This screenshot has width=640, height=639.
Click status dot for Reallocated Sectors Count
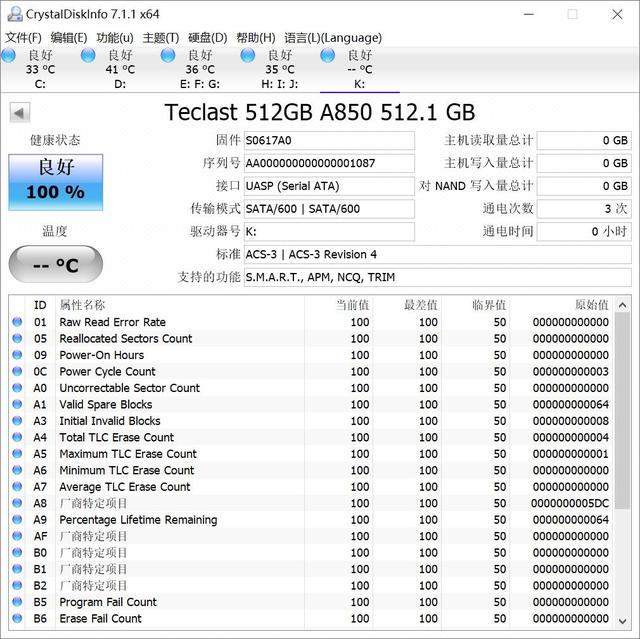click(x=17, y=338)
